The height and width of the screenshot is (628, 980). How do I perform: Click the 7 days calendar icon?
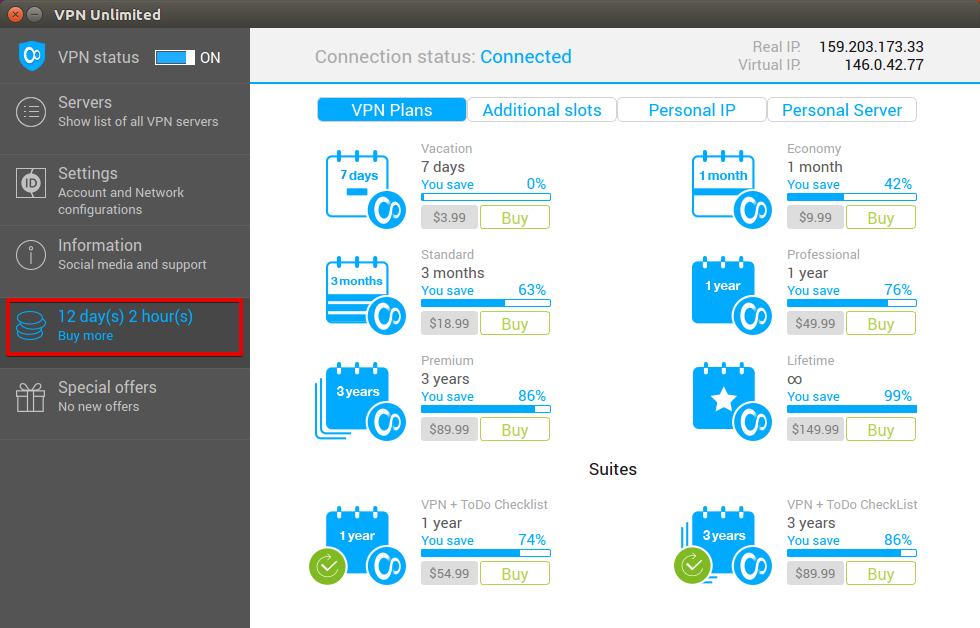coord(366,189)
